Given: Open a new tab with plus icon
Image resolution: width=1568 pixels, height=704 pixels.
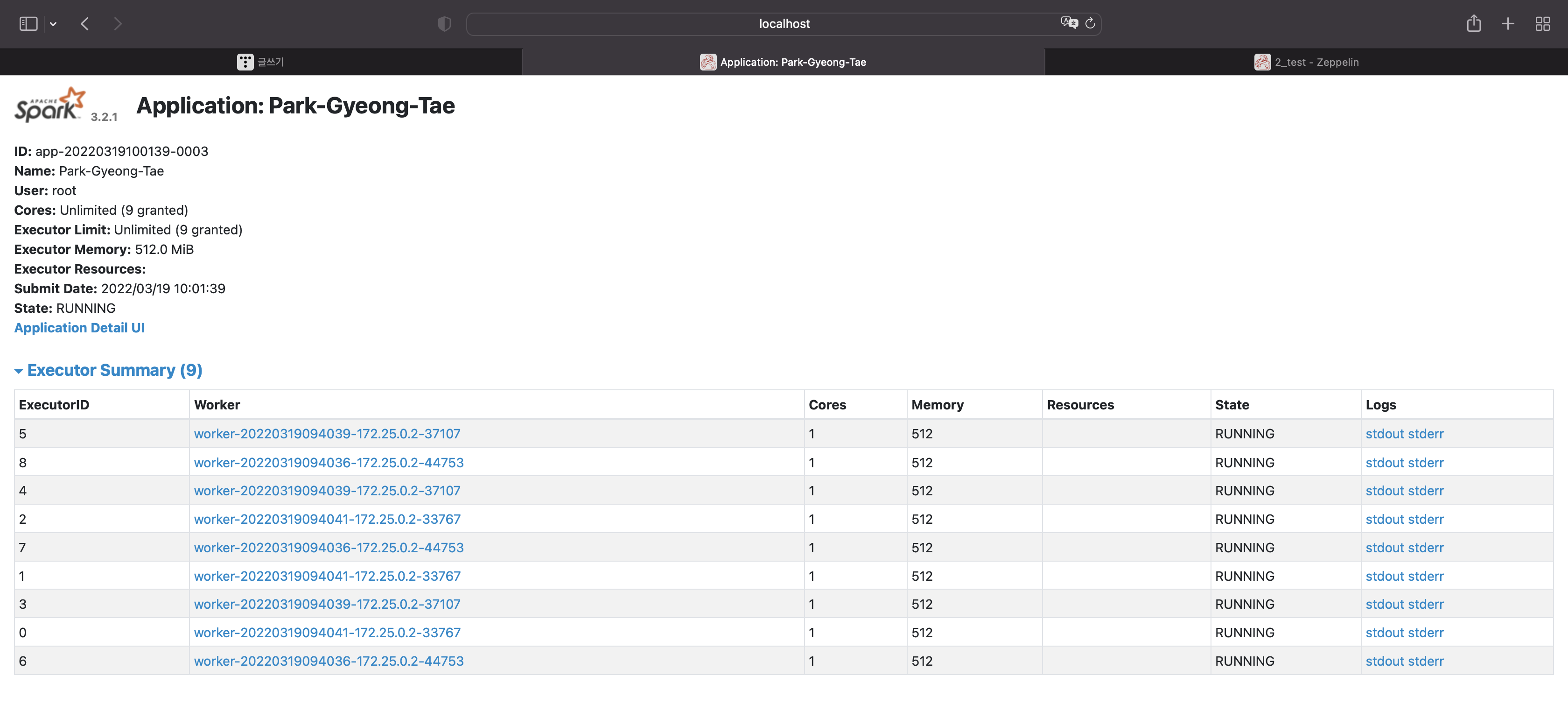Looking at the screenshot, I should pos(1508,24).
